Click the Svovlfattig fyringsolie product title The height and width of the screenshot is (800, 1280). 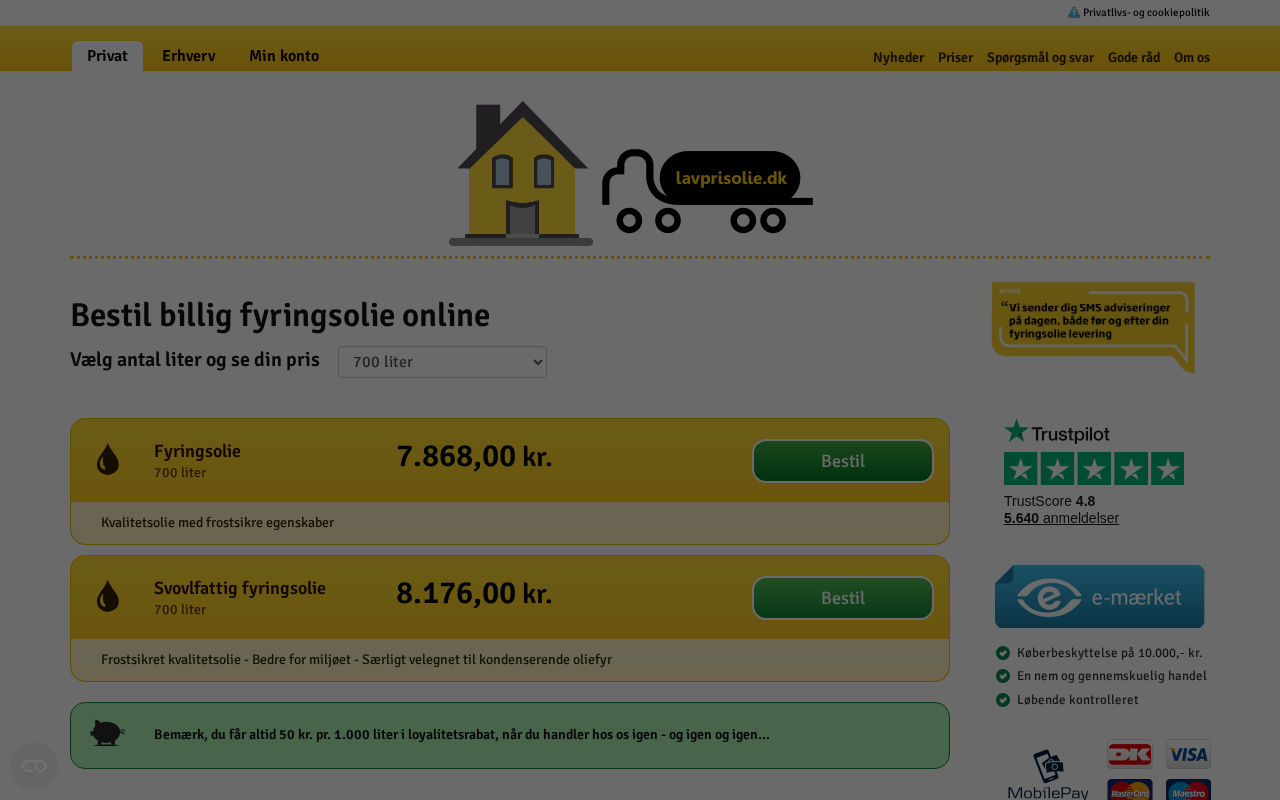(240, 588)
